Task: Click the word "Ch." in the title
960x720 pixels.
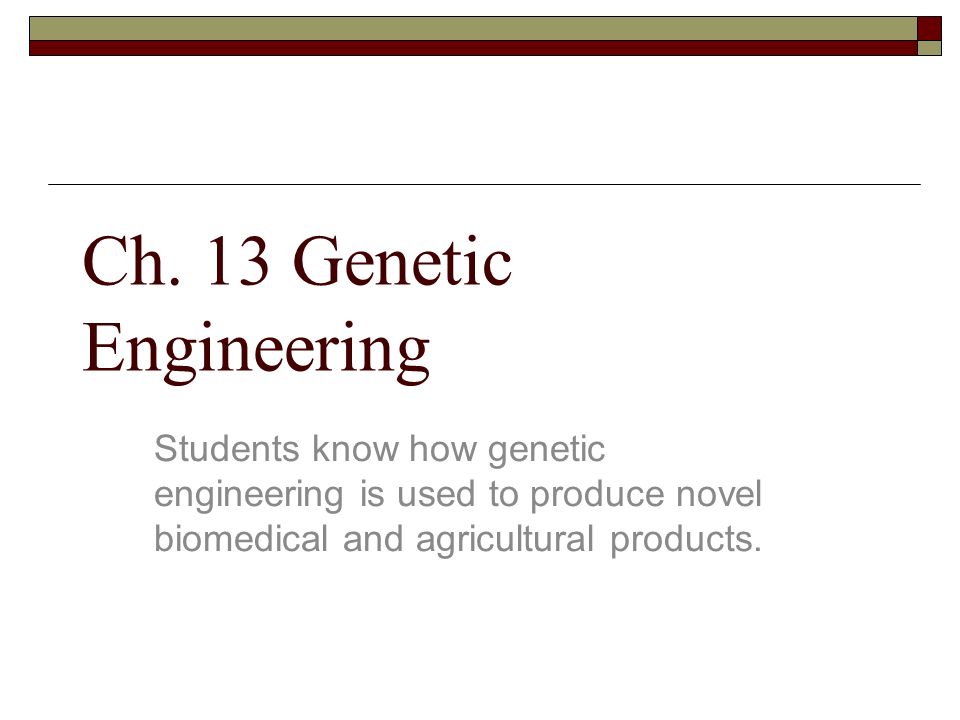Action: click(132, 261)
